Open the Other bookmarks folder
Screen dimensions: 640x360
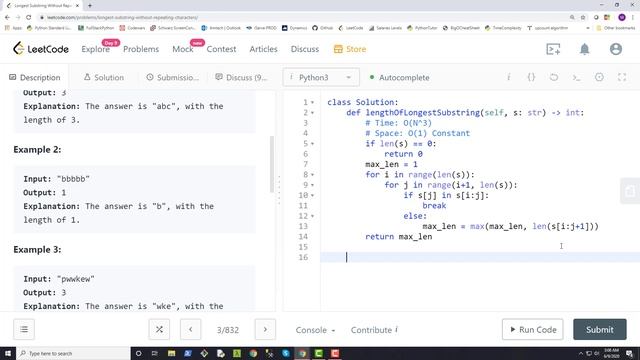tap(616, 28)
